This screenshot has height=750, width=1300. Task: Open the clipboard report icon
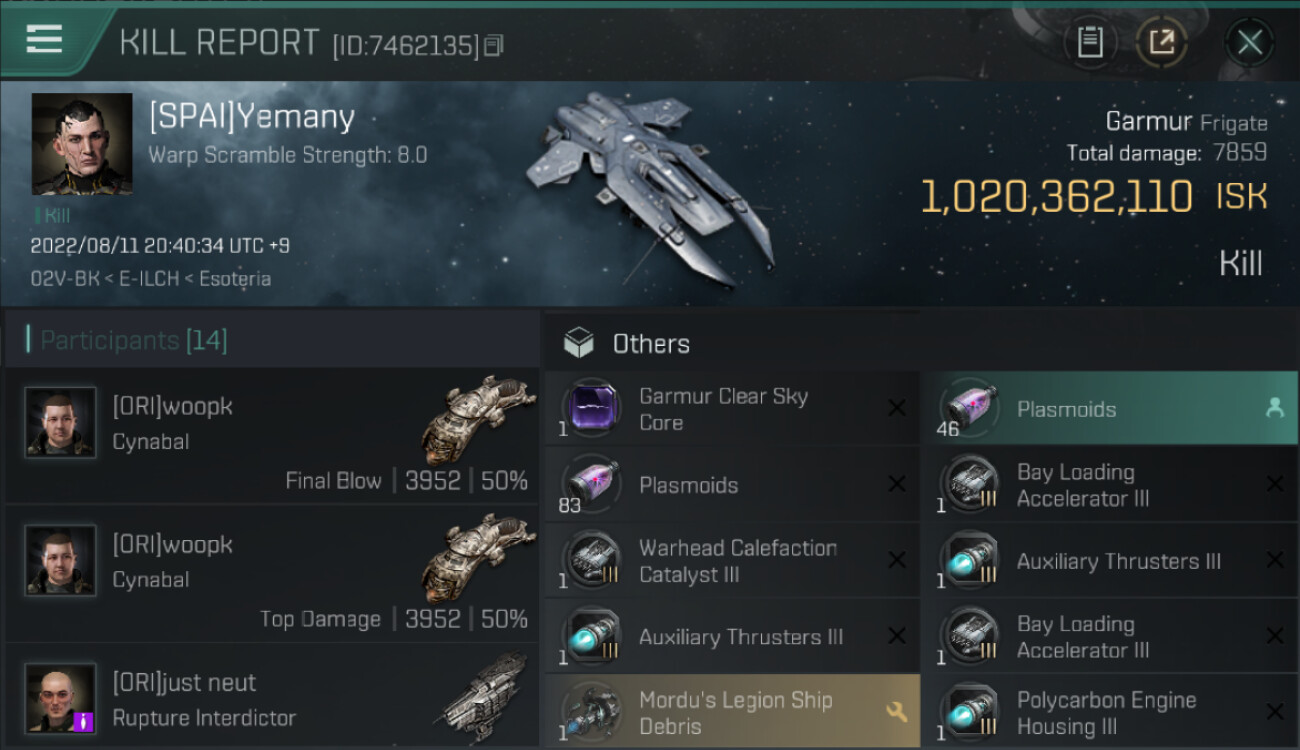point(1090,42)
